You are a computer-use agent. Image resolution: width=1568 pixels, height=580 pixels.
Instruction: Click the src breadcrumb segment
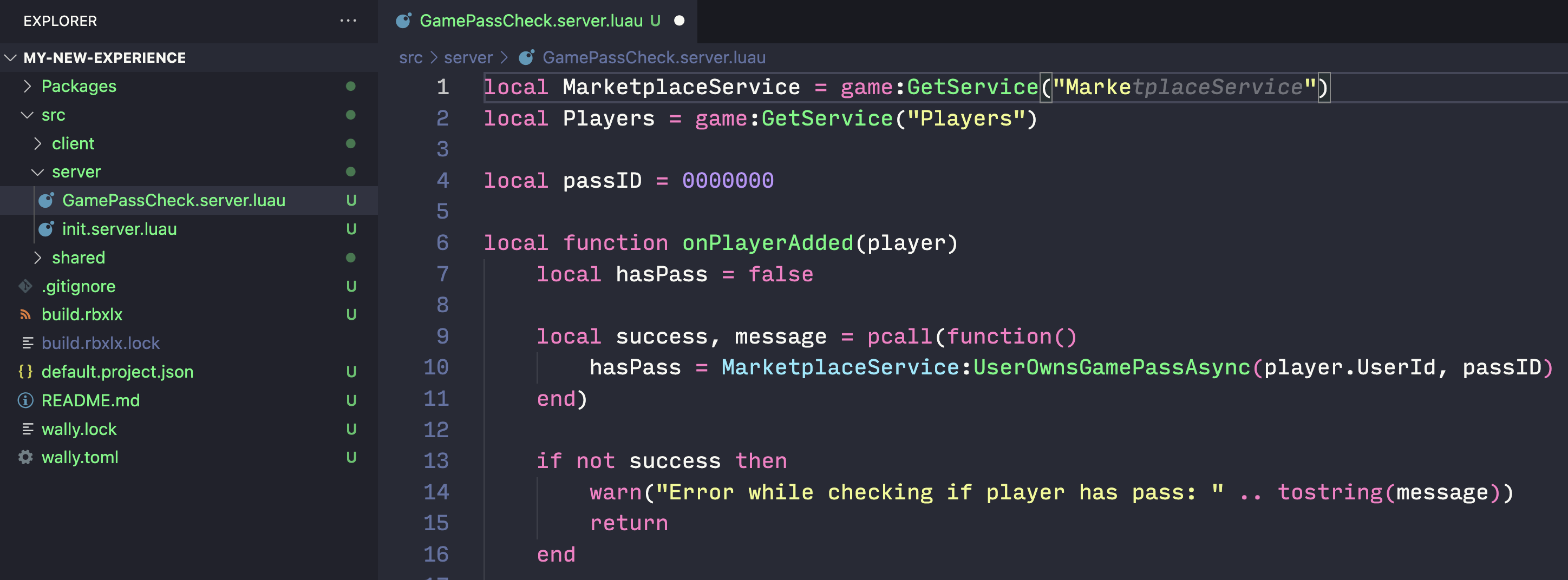point(411,57)
